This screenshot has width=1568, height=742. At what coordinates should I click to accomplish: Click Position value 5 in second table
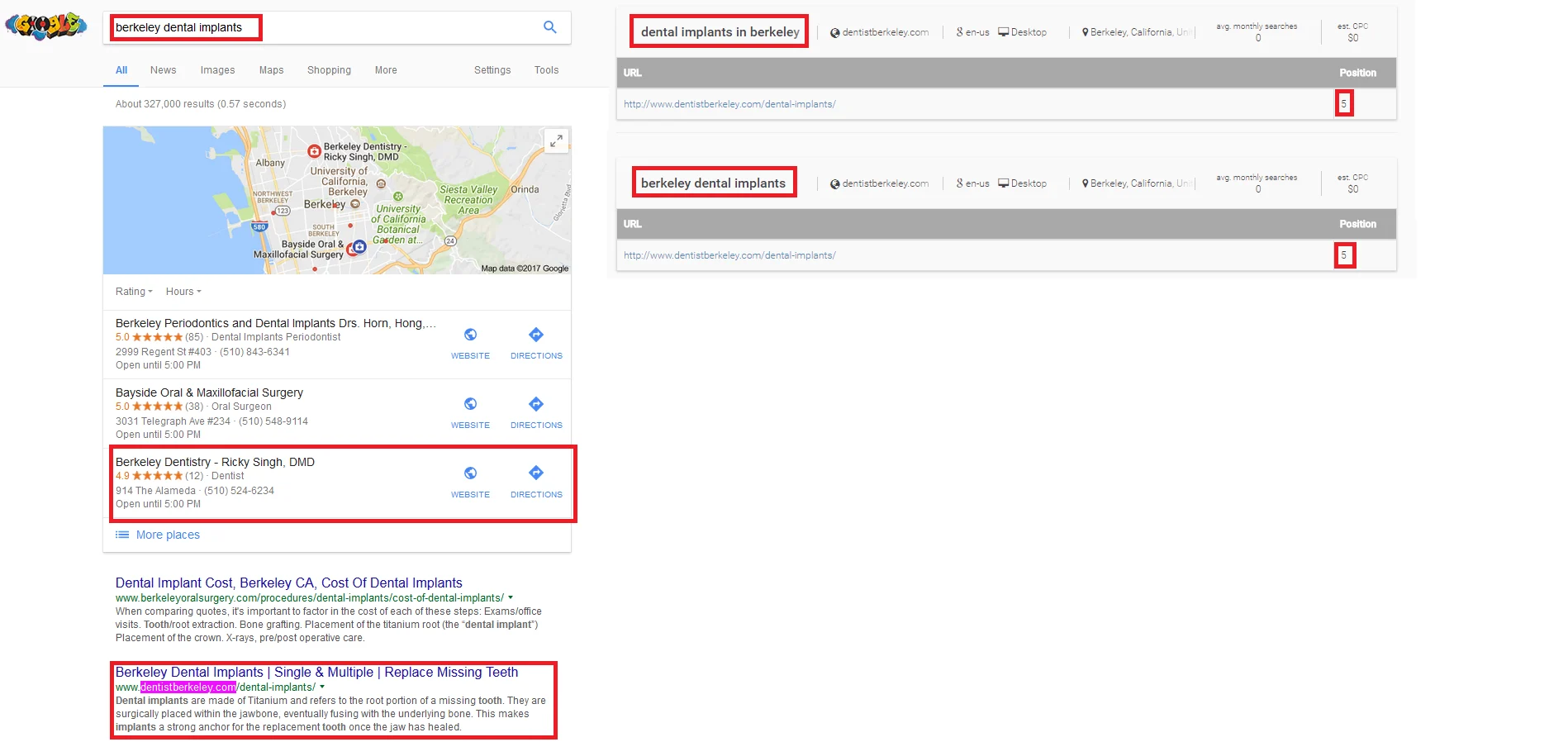1343,254
